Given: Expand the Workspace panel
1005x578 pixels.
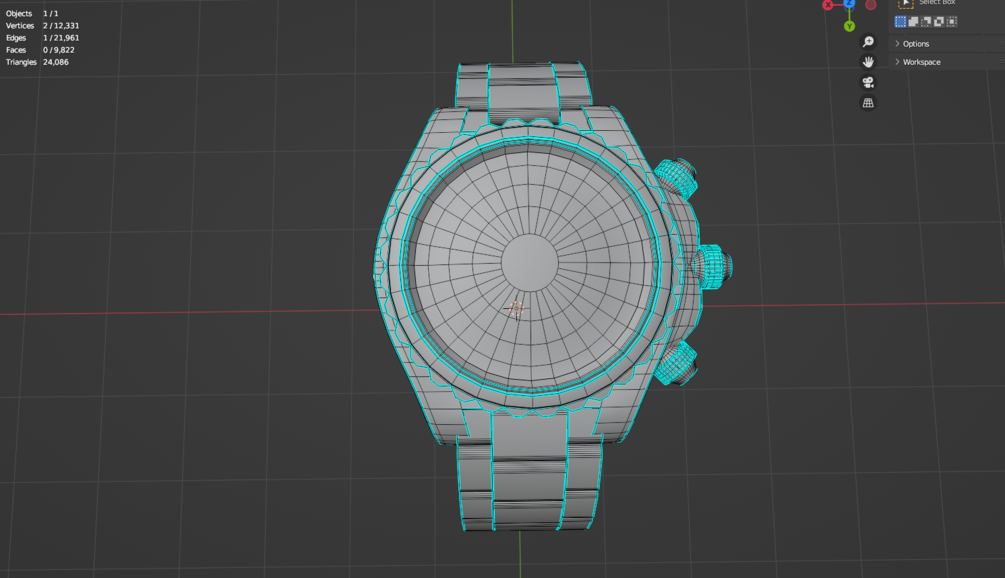Looking at the screenshot, I should pos(949,62).
